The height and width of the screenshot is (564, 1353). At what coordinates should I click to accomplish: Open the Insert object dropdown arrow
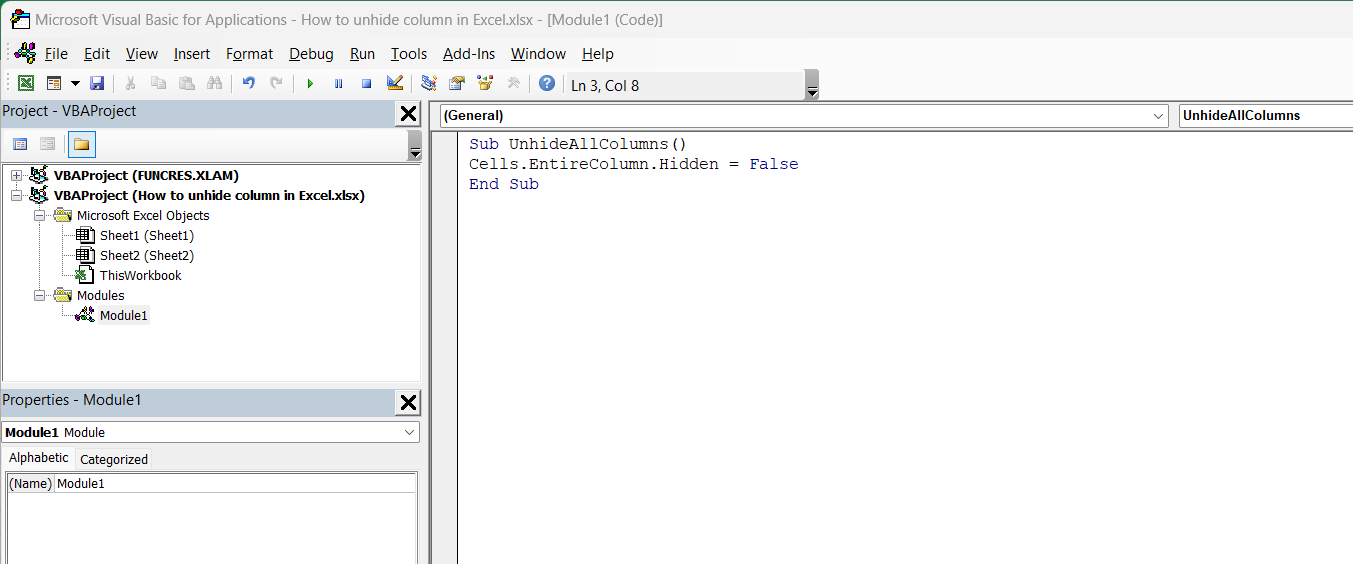[x=75, y=84]
